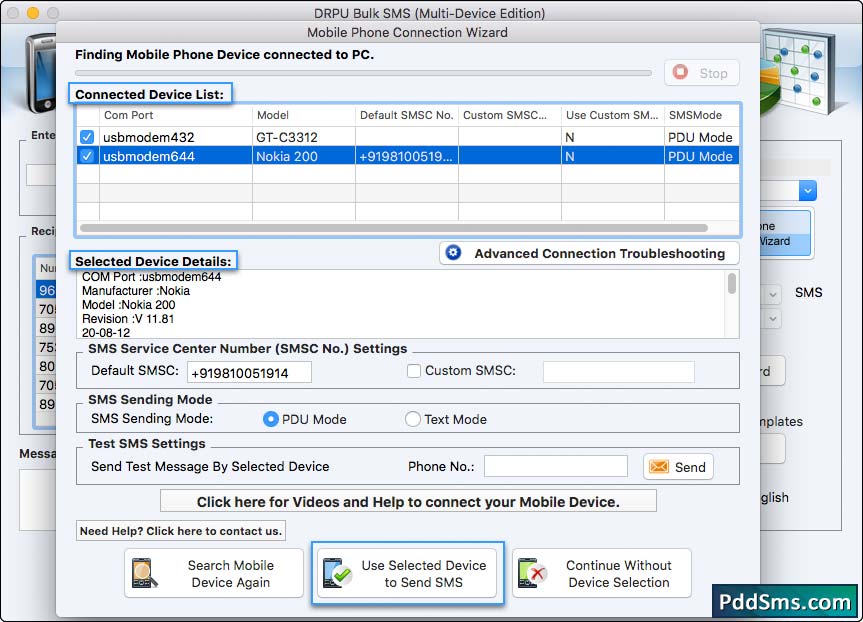This screenshot has height=622, width=863.
Task: Click Videos and Help to connect button
Action: pos(408,501)
